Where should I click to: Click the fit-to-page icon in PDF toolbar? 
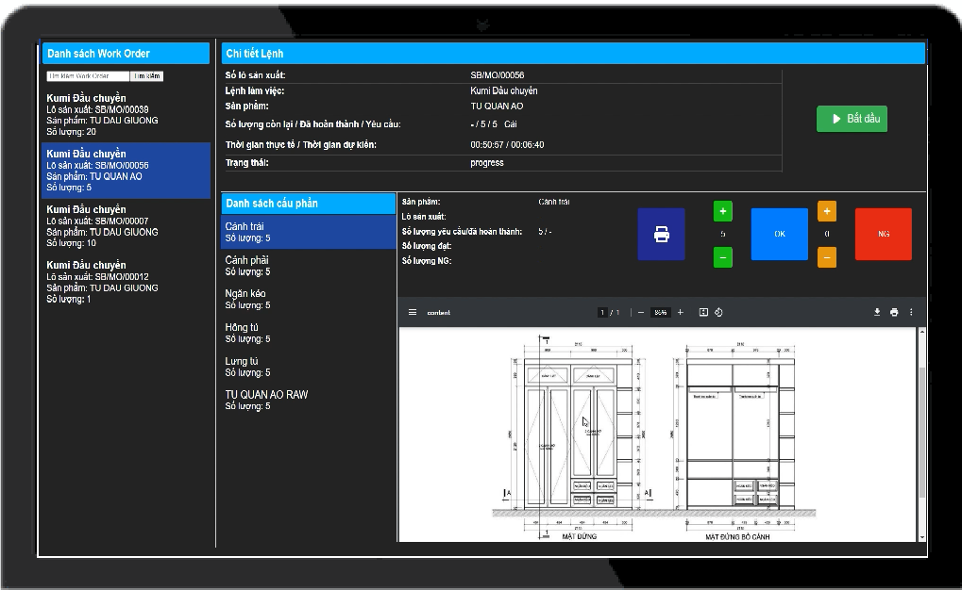703,313
